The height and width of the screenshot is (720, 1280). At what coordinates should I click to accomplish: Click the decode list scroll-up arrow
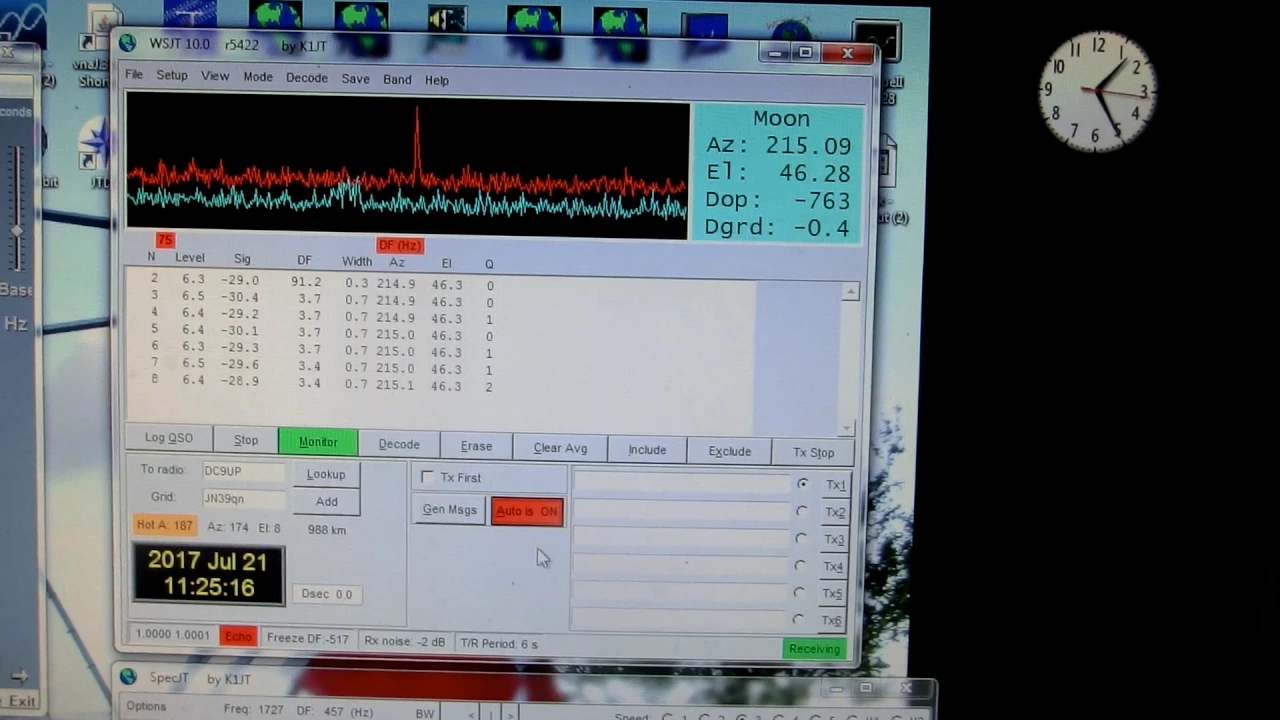(850, 292)
